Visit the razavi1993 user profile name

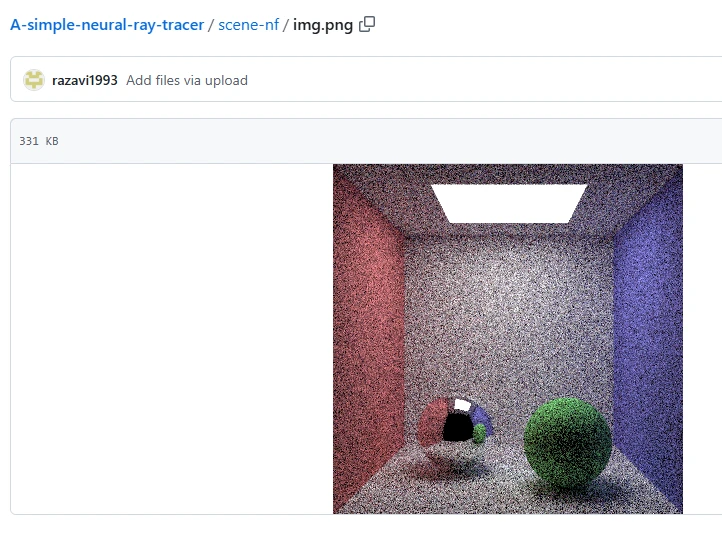pyautogui.click(x=85, y=80)
